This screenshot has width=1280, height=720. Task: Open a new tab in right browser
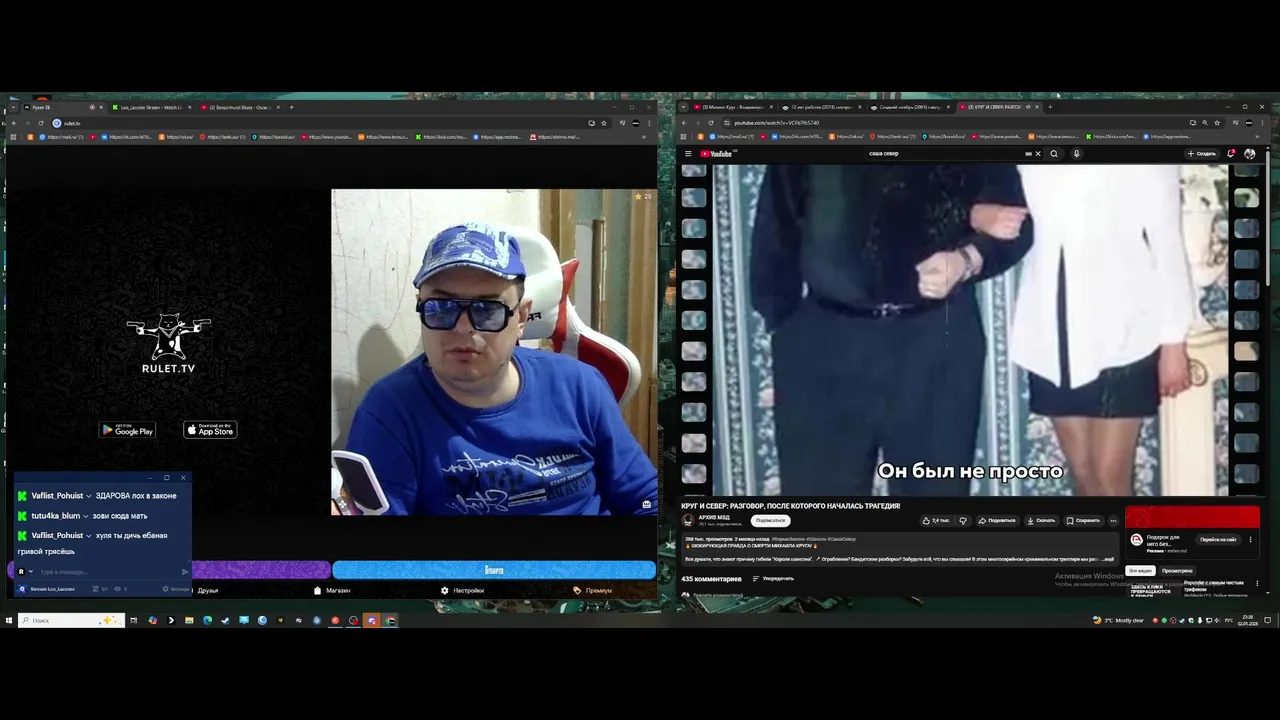pyautogui.click(x=1049, y=107)
